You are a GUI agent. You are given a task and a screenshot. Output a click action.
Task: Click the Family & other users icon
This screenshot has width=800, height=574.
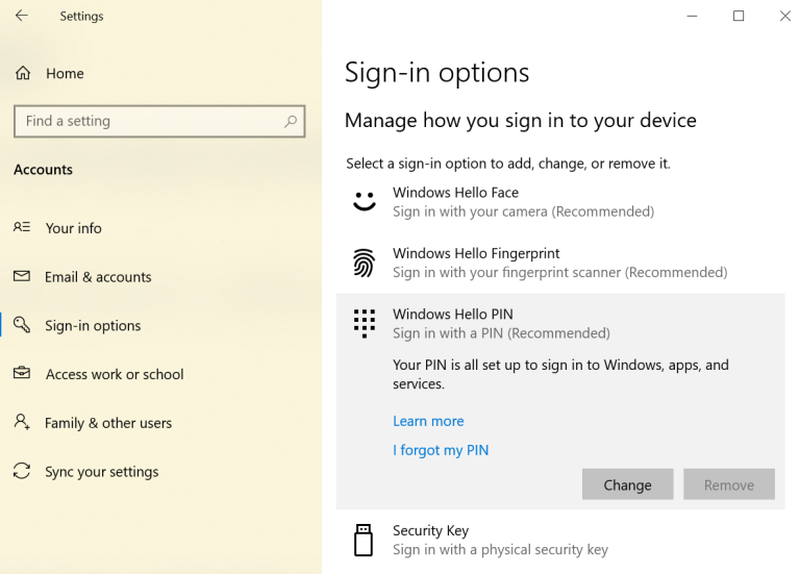point(22,421)
